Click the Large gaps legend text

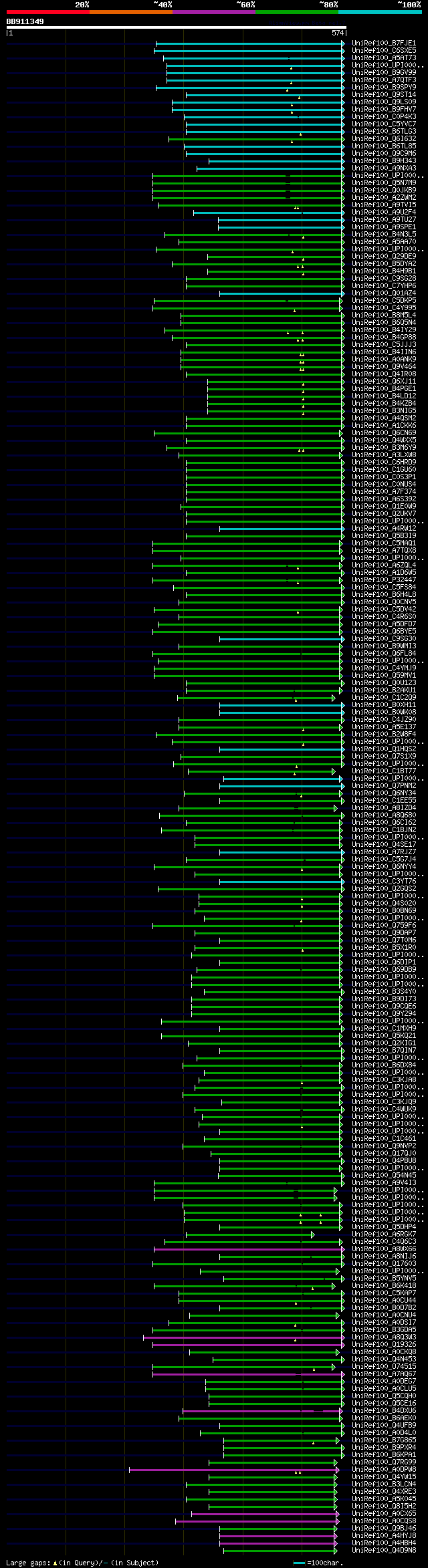click(82, 1563)
